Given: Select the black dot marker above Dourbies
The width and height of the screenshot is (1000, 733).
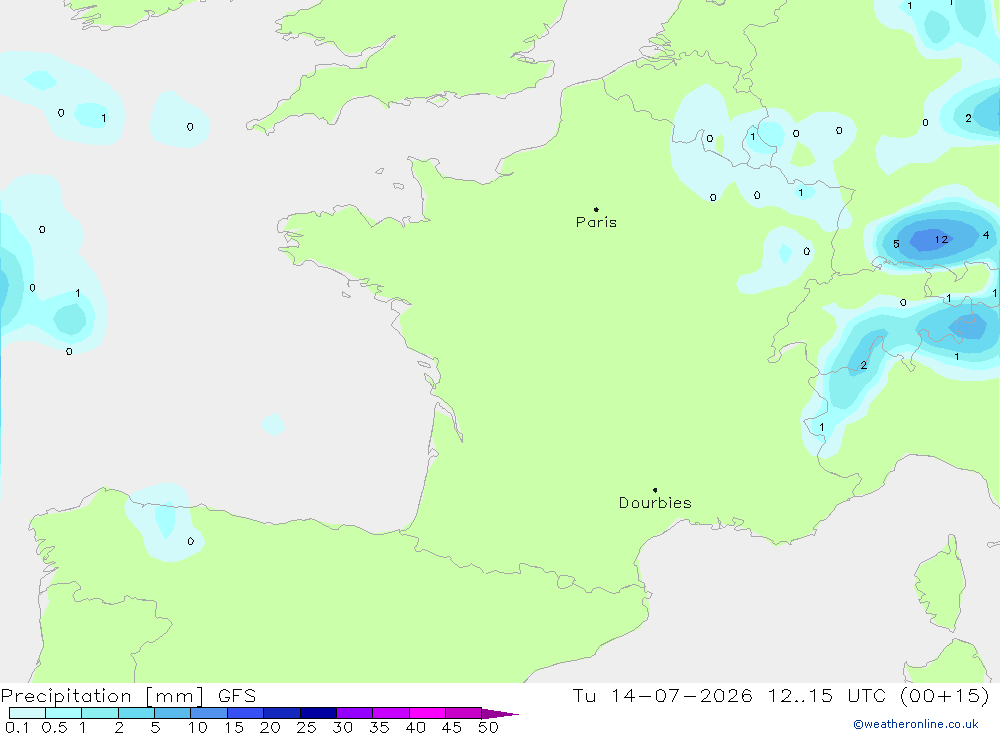Looking at the screenshot, I should tap(655, 490).
